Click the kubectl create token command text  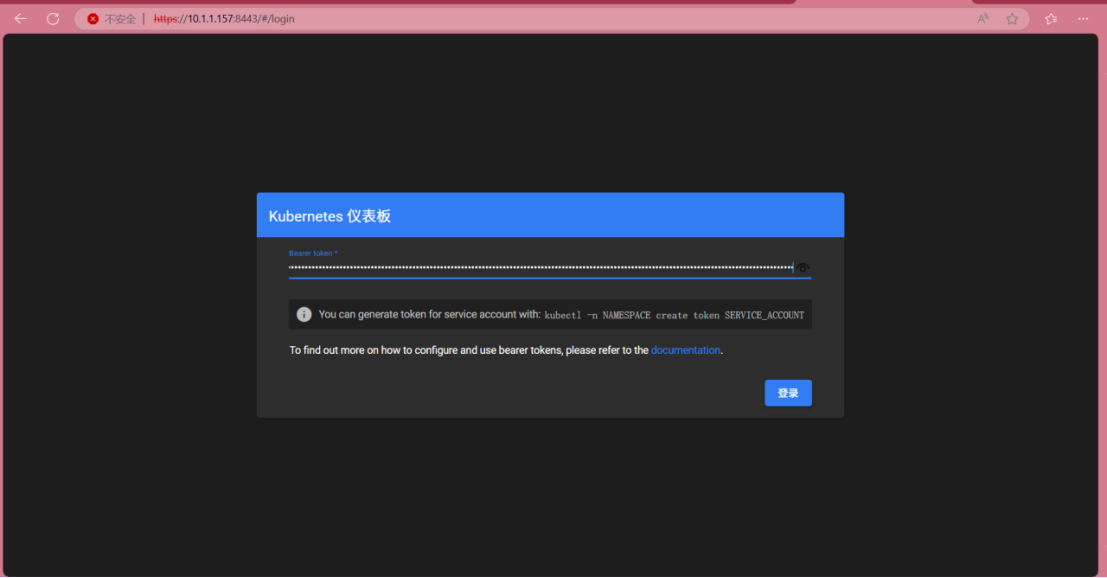click(x=674, y=315)
